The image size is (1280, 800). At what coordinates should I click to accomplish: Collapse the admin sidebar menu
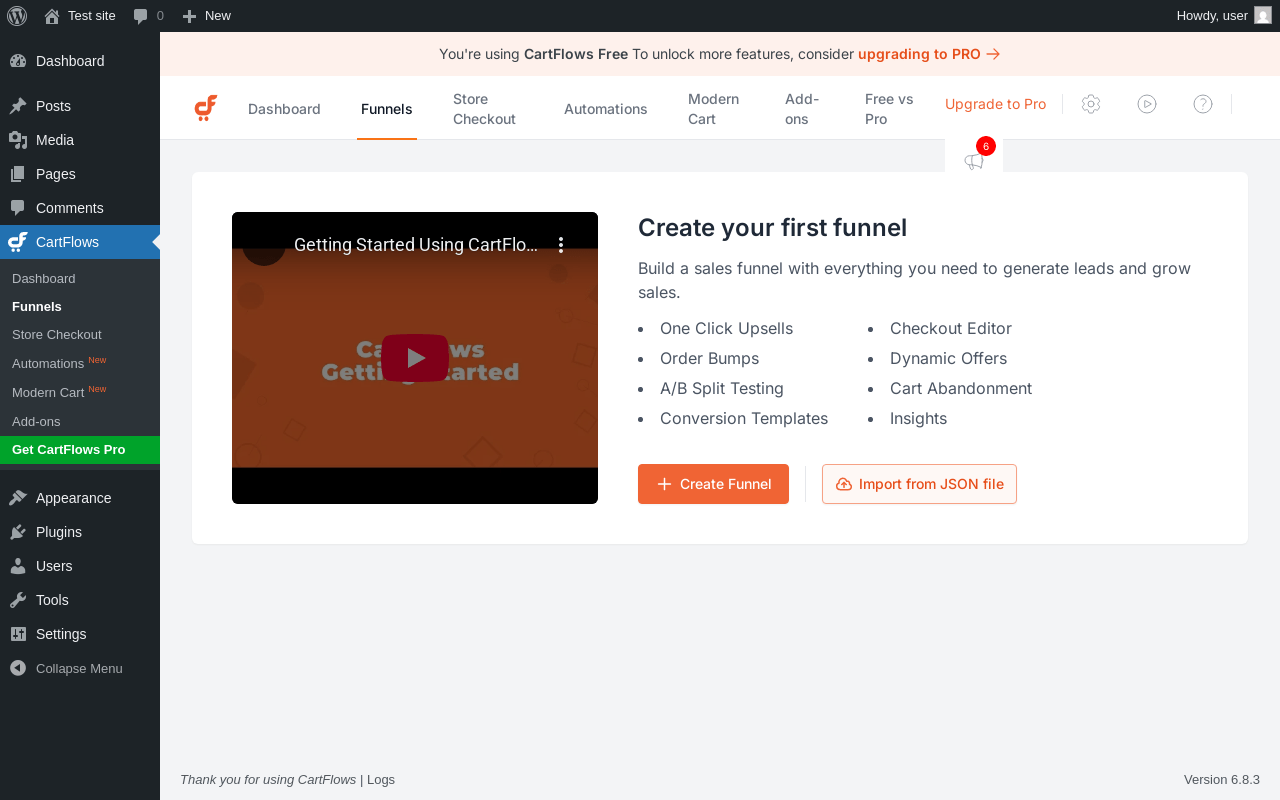point(80,668)
